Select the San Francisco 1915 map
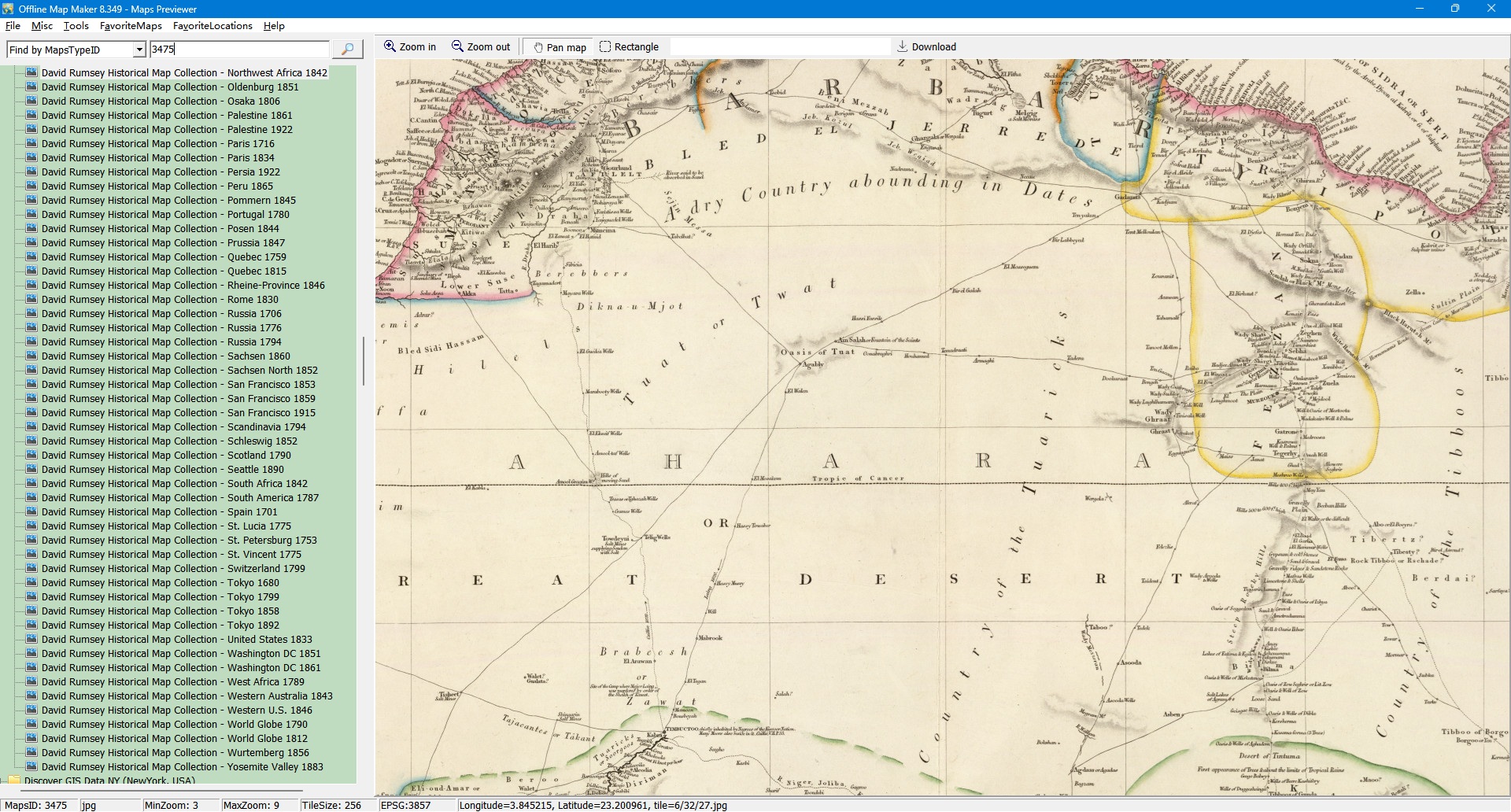1511x812 pixels. pos(178,412)
